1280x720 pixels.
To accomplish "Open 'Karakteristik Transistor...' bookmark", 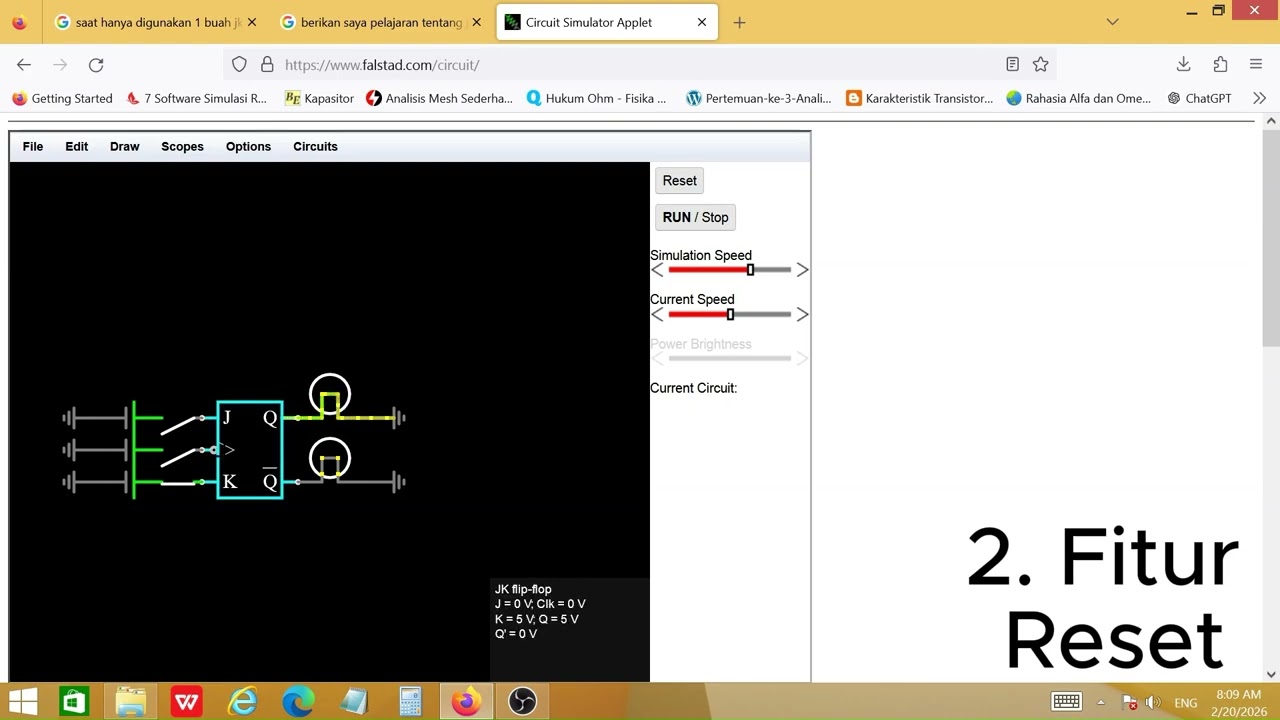I will click(920, 98).
